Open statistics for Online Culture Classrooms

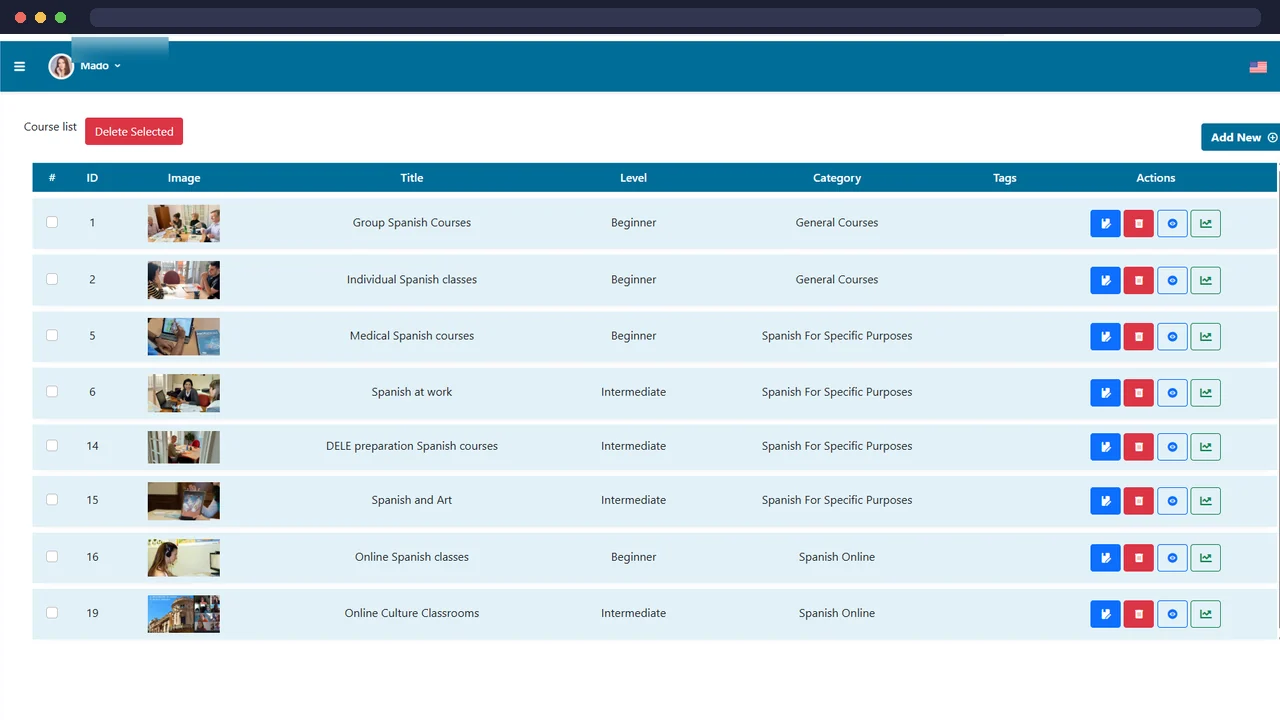pos(1206,614)
